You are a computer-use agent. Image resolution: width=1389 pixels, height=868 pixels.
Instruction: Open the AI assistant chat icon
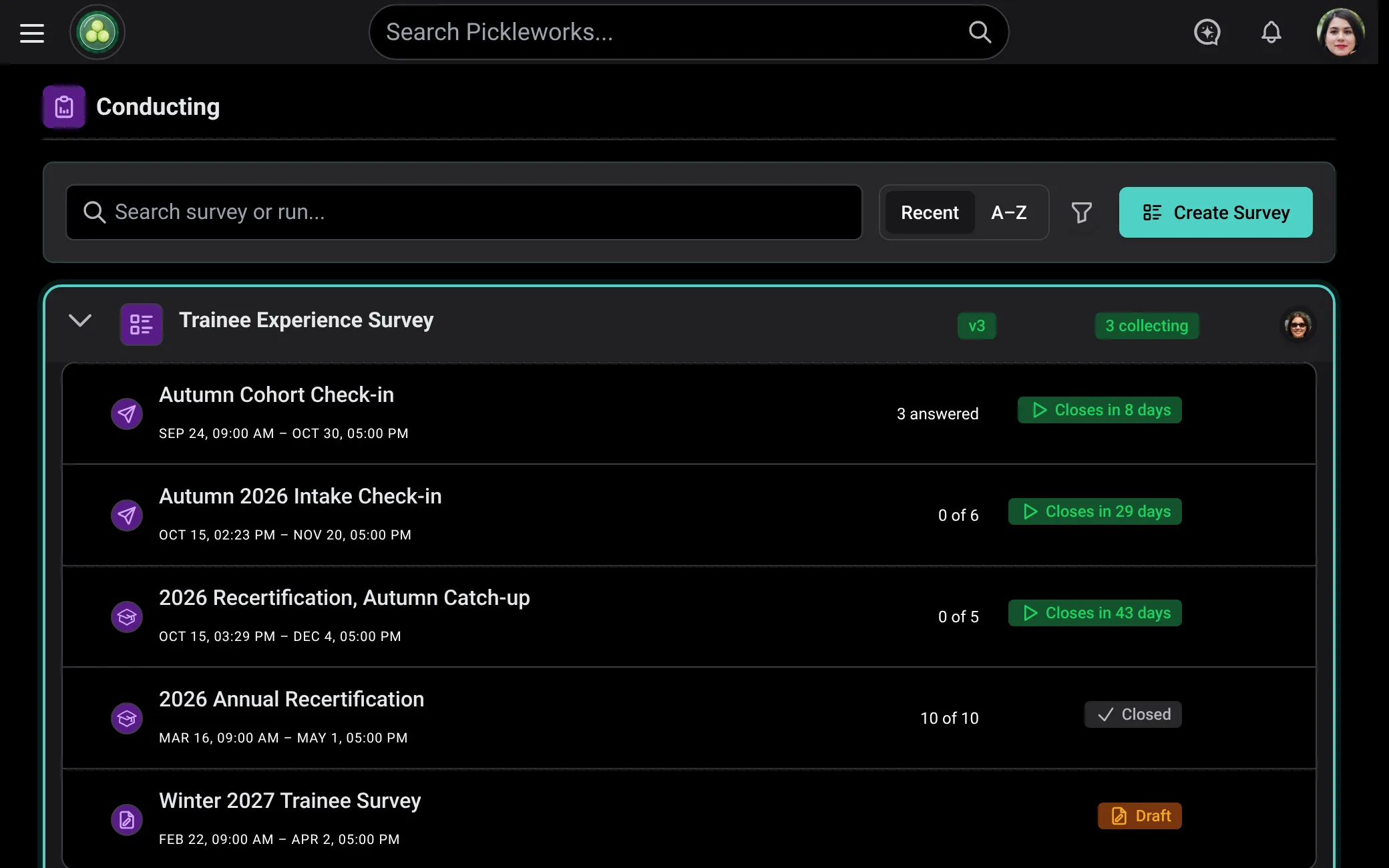click(1207, 32)
